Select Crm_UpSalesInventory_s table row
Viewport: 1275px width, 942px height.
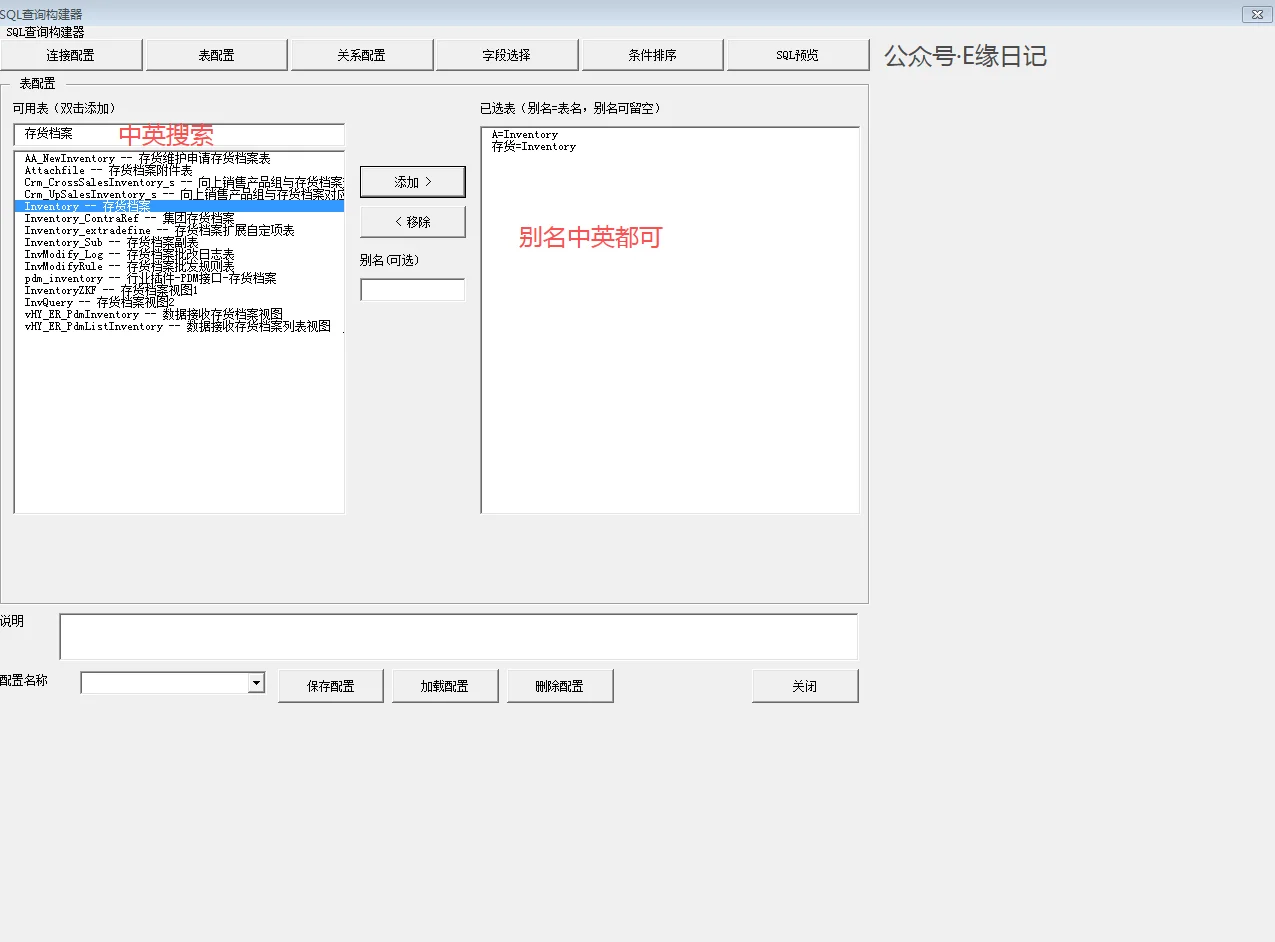pos(180,194)
